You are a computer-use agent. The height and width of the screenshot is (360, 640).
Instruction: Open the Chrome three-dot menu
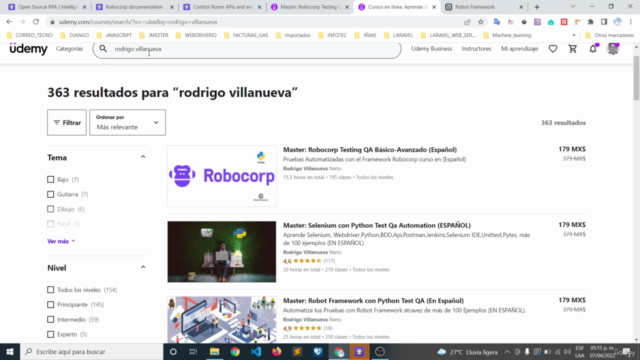(631, 22)
